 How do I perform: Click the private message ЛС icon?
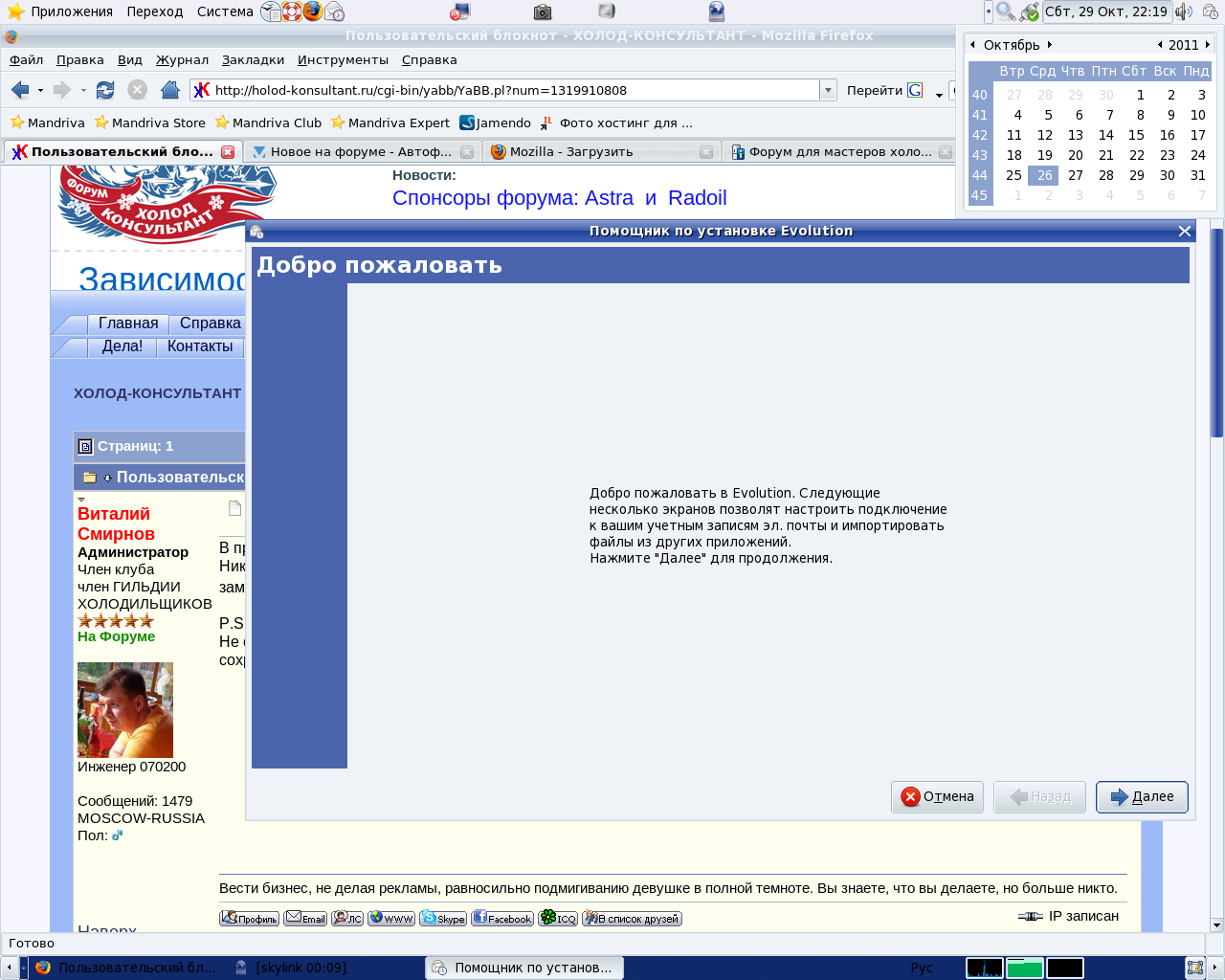point(347,918)
